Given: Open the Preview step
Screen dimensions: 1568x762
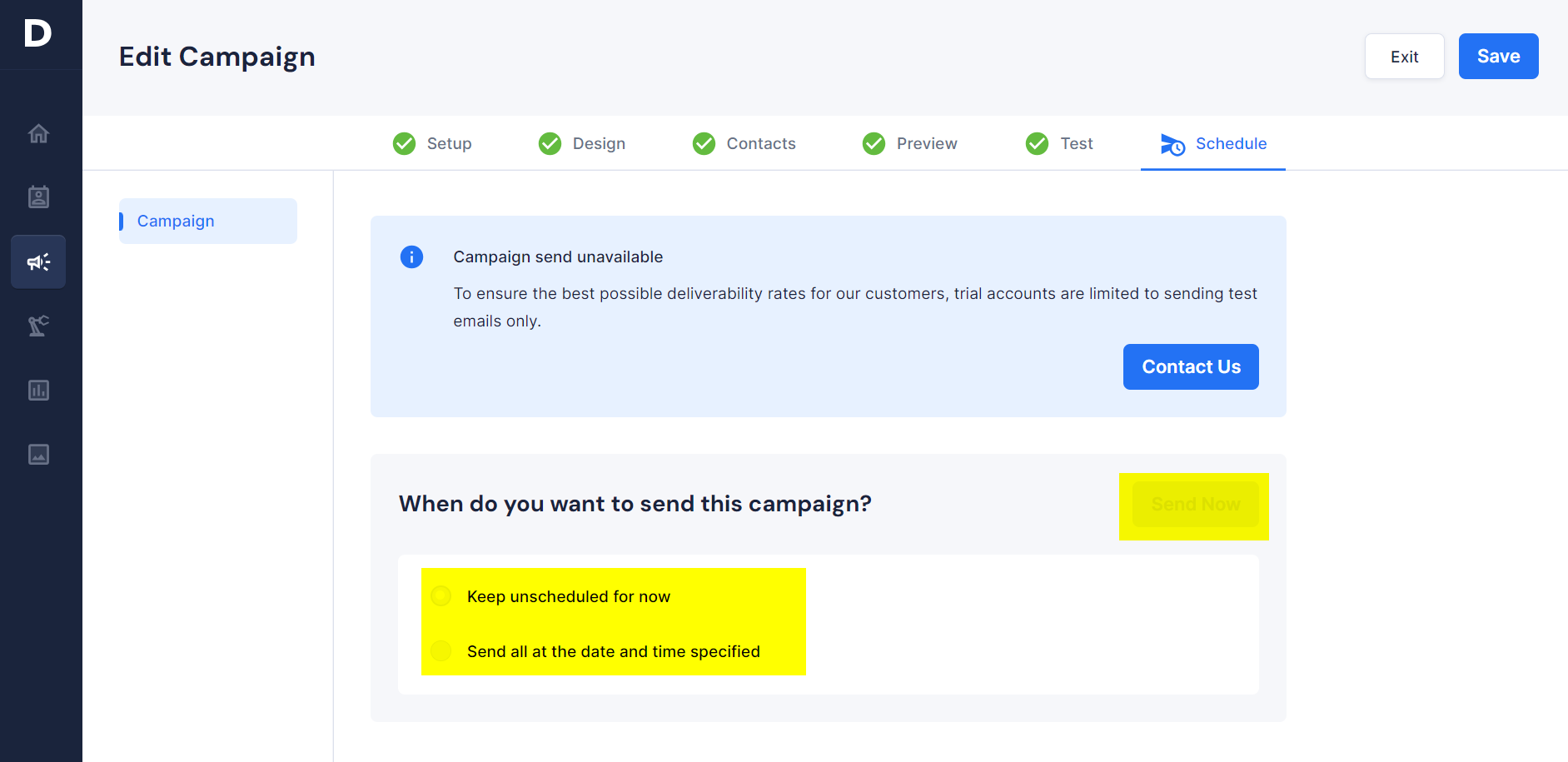Looking at the screenshot, I should [909, 143].
